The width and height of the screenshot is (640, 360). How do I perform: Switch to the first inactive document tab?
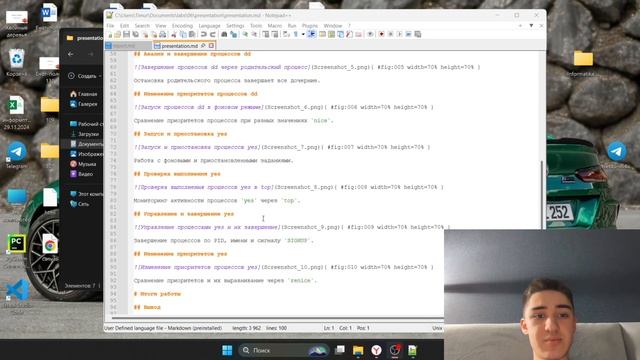128,46
